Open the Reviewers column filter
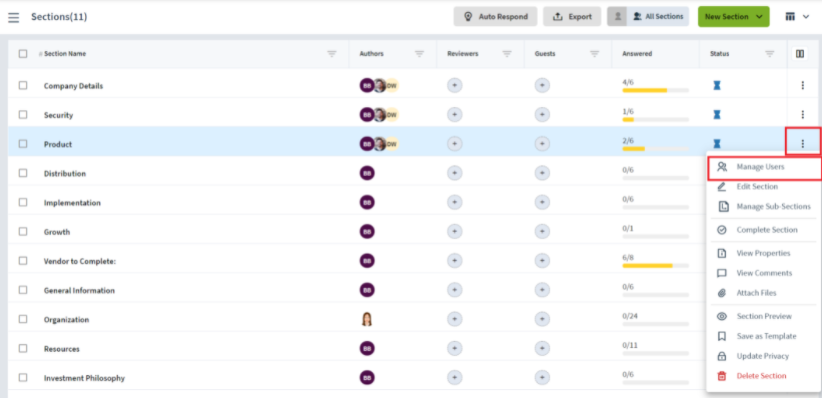The width and height of the screenshot is (822, 398). (507, 53)
